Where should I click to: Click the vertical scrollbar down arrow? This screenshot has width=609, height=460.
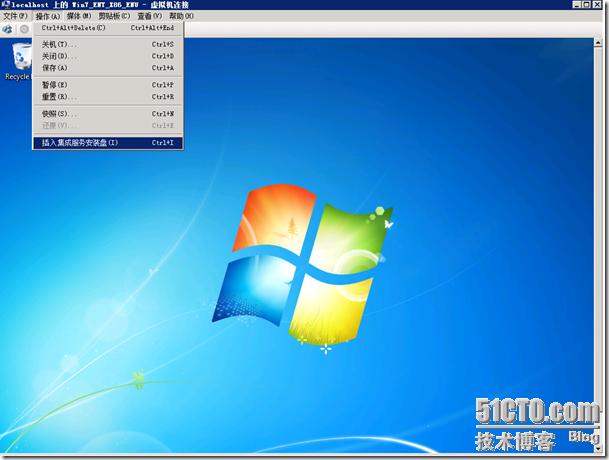point(598,448)
